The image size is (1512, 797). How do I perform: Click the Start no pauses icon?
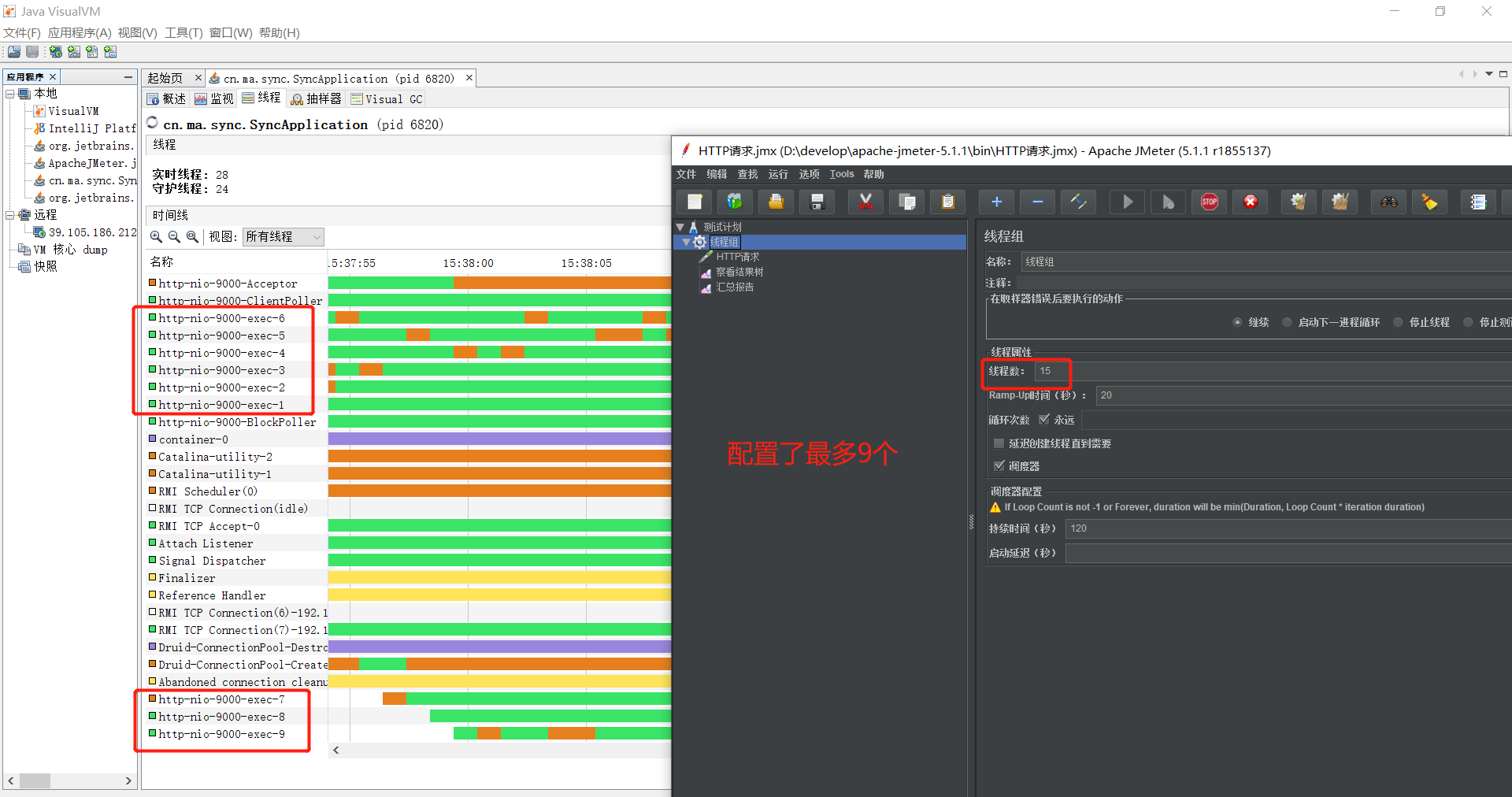coord(1168,202)
